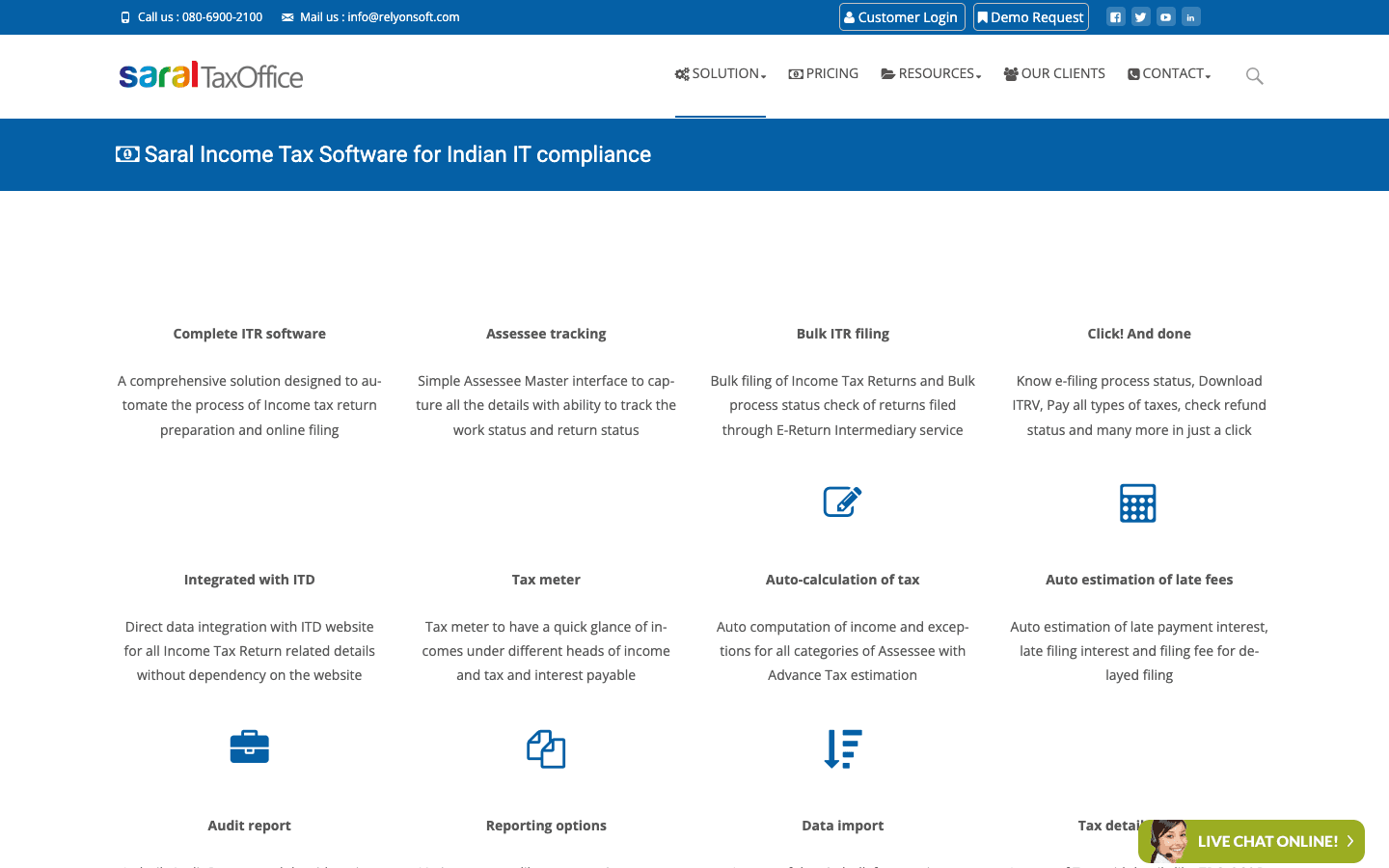
Task: Click the Audit report briefcase icon
Action: [x=250, y=746]
